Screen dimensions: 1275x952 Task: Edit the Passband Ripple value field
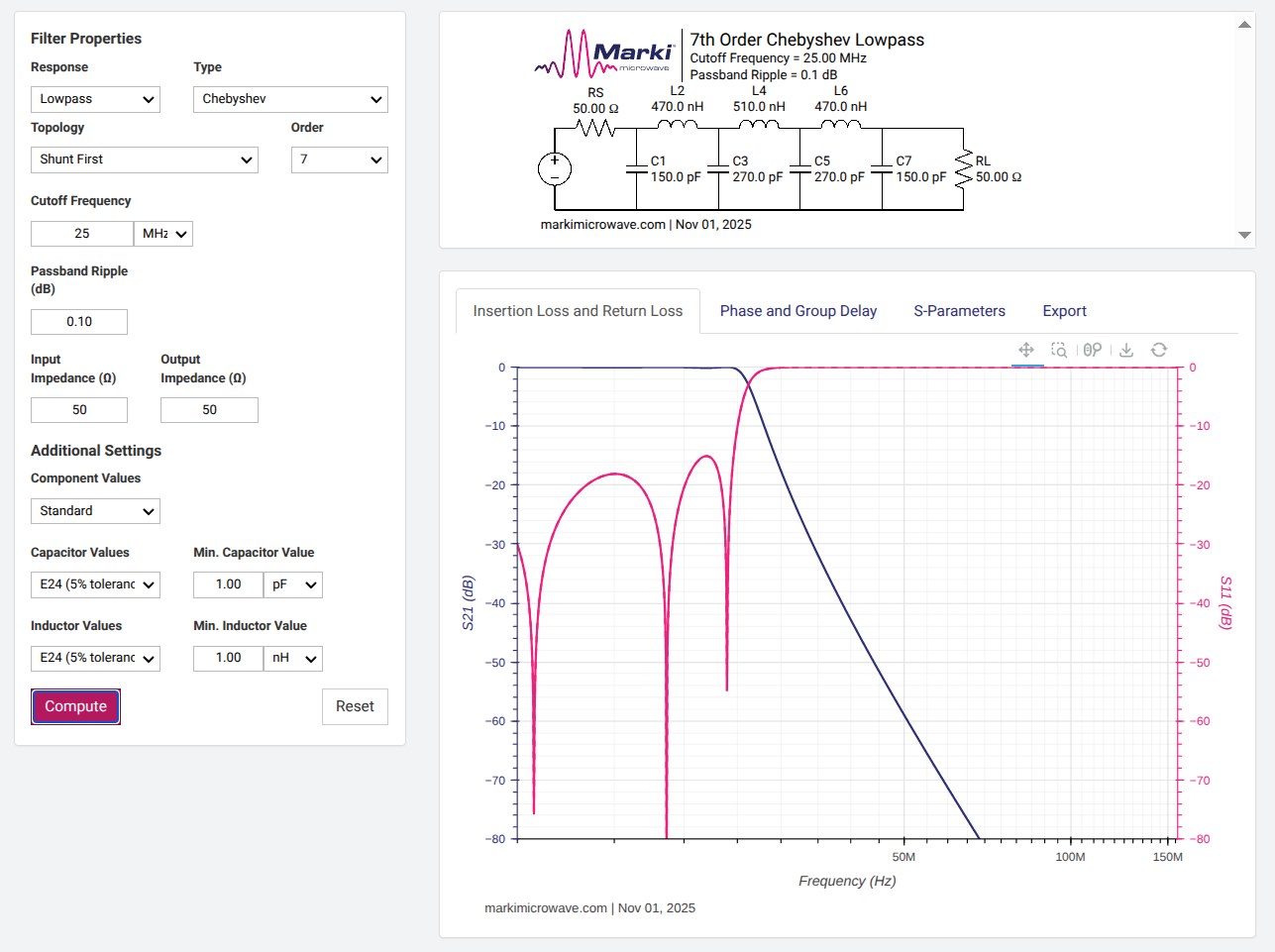(x=78, y=321)
